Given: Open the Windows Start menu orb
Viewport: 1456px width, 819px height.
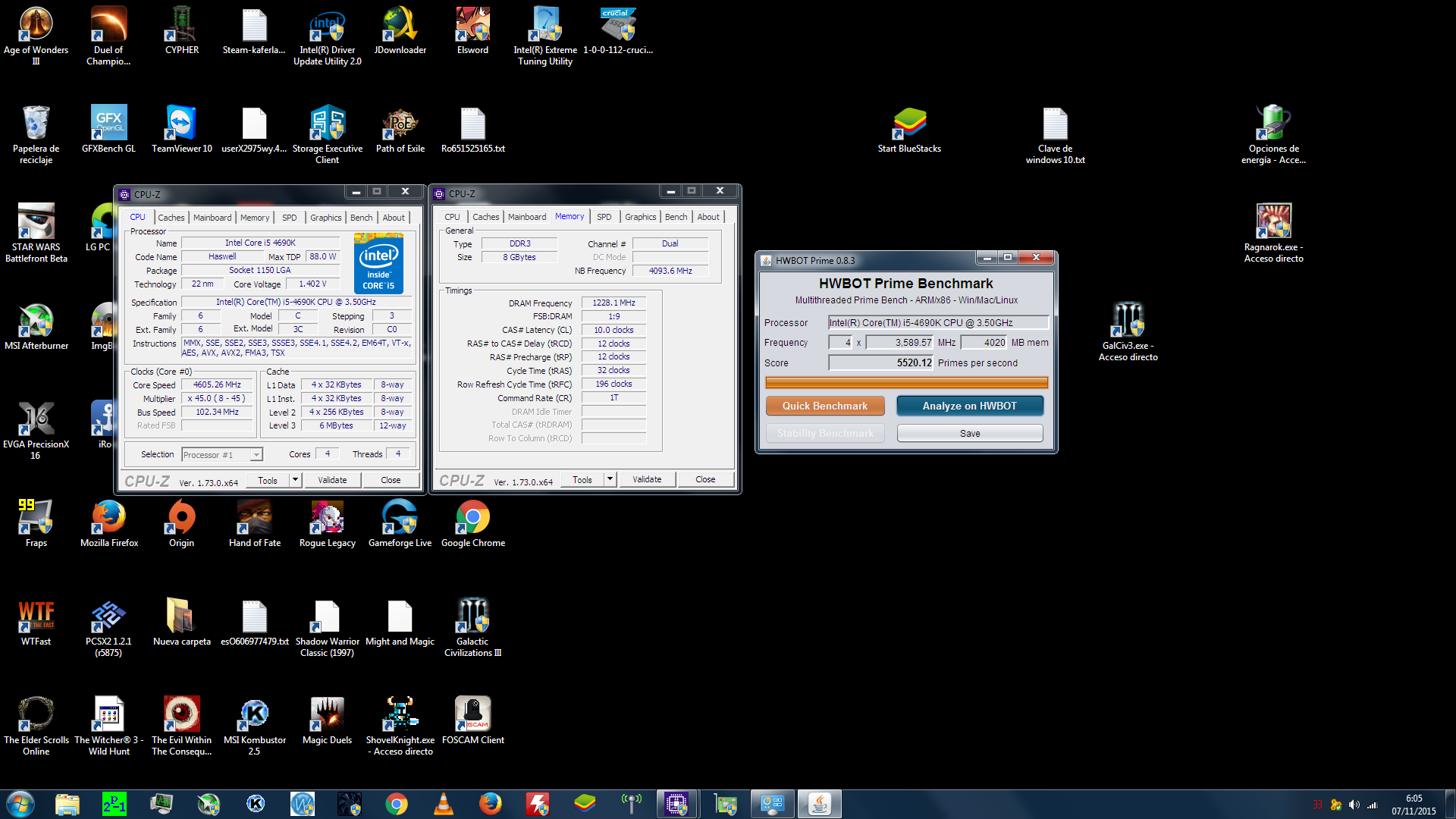Looking at the screenshot, I should click(20, 803).
